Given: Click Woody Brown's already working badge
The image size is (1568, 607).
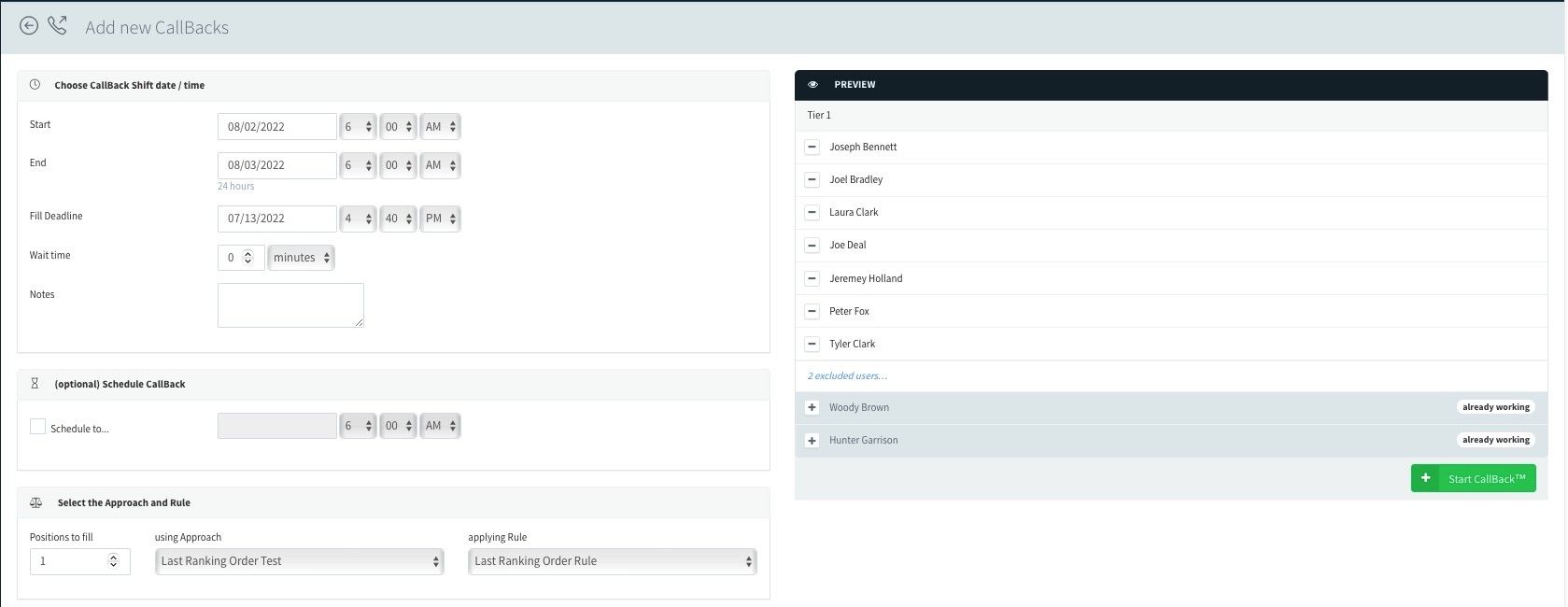Looking at the screenshot, I should pos(1495,407).
